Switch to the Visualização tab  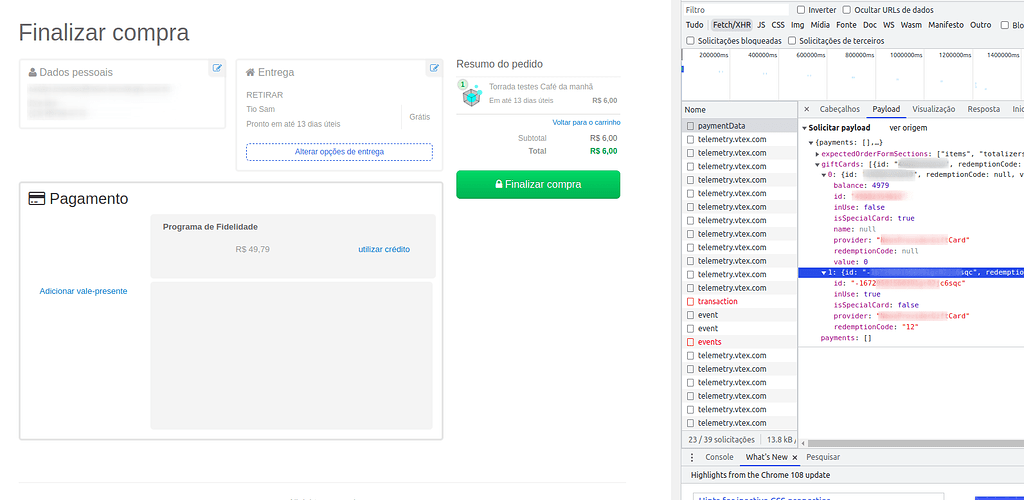click(933, 109)
